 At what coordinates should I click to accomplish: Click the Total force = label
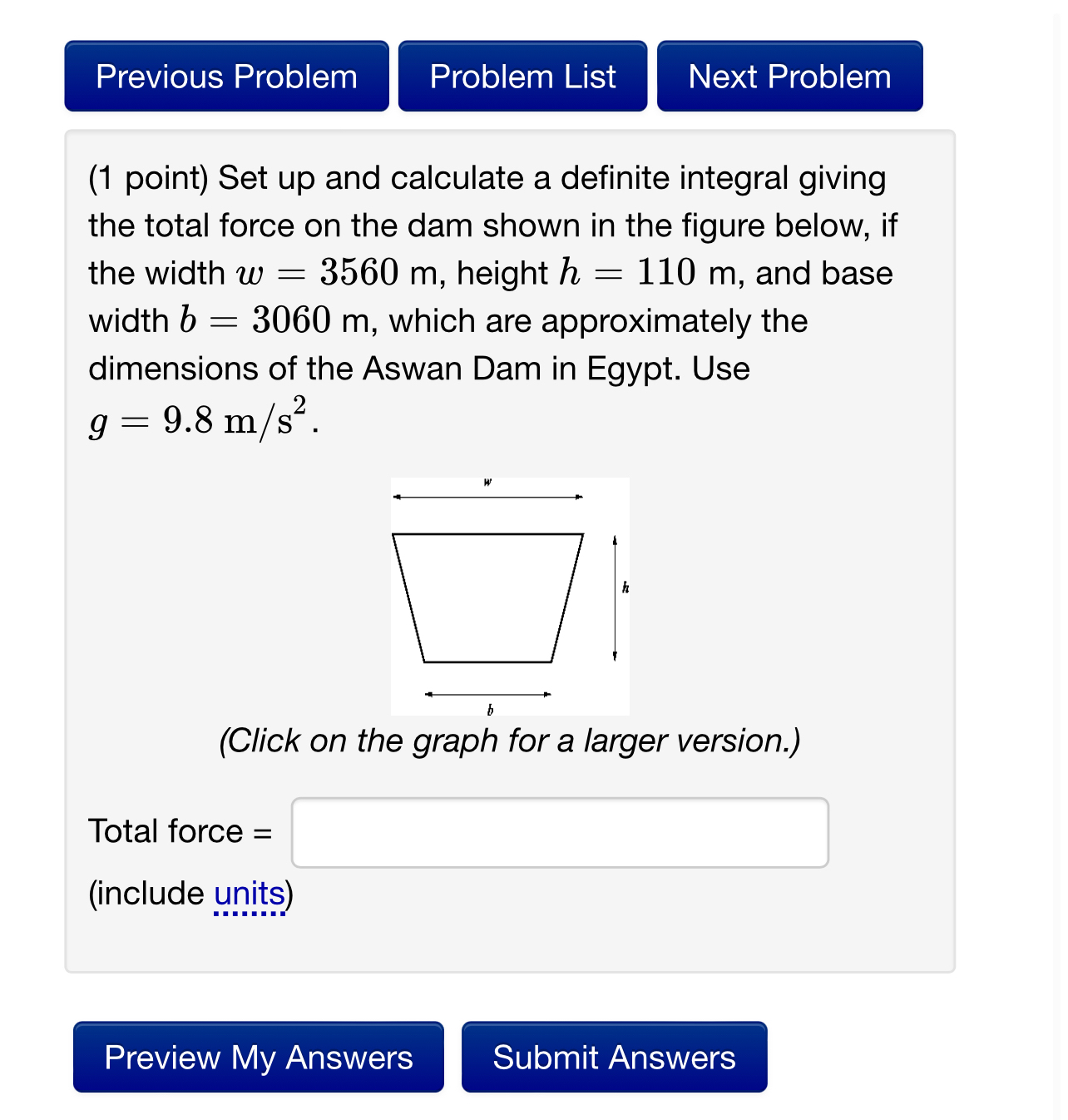point(180,830)
